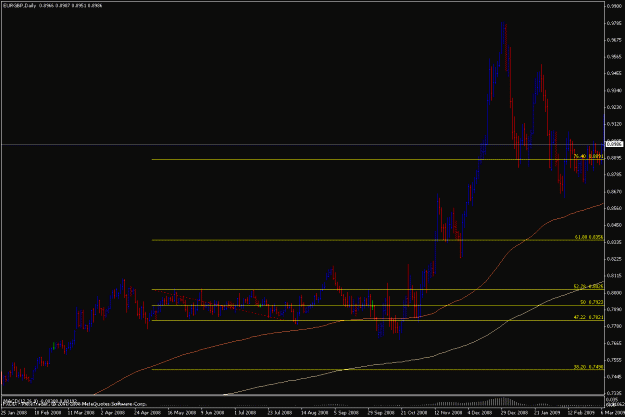Click the 16 May 2008 date label
The height and width of the screenshot is (417, 625).
click(x=182, y=413)
